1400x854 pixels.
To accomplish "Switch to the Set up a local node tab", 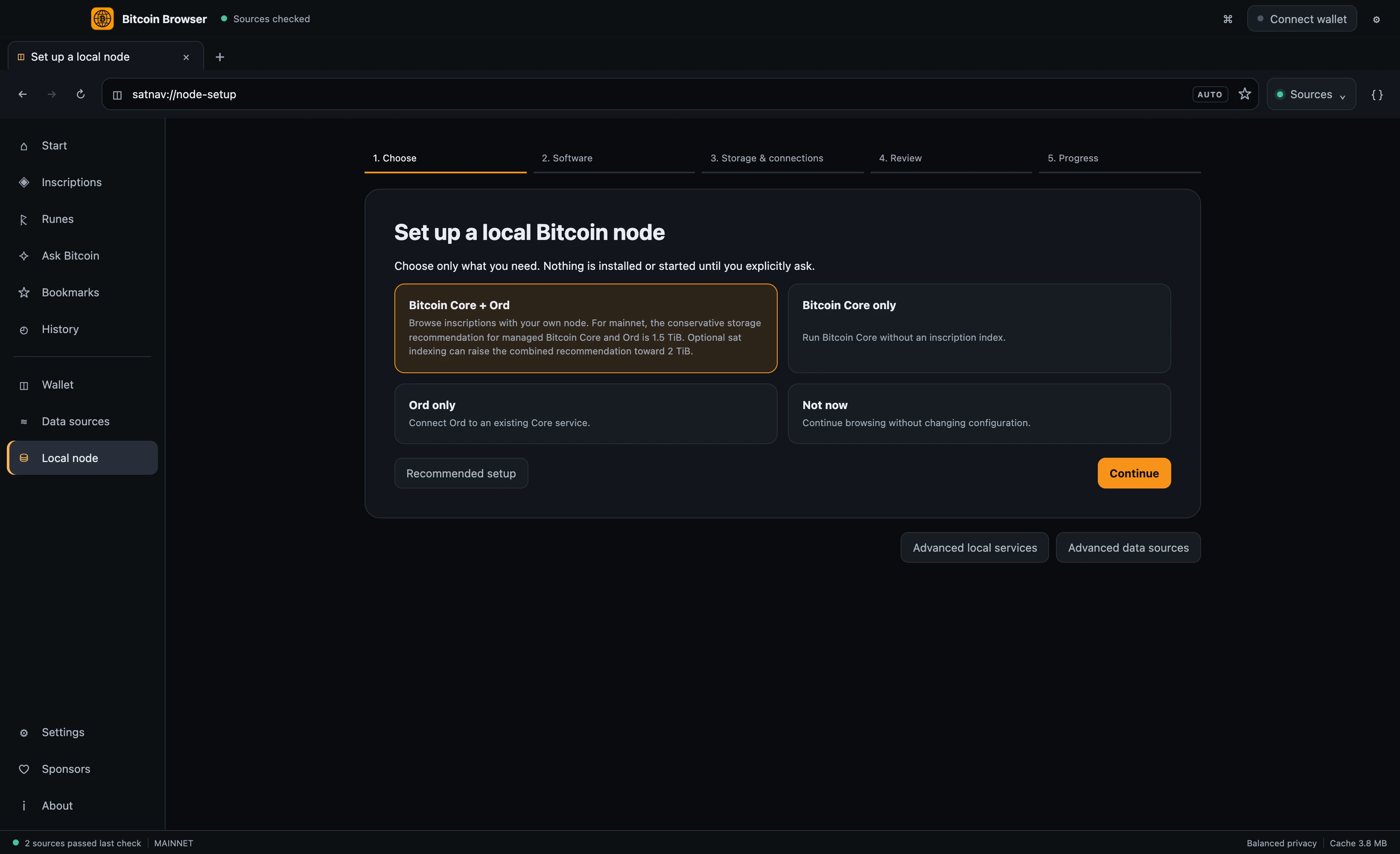I will pos(106,56).
